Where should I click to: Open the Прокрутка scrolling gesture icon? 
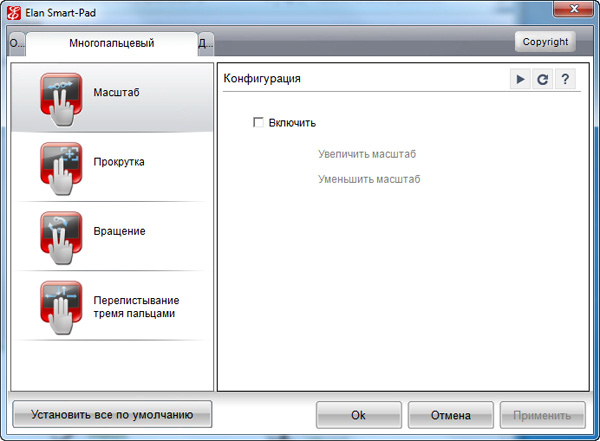(x=60, y=165)
